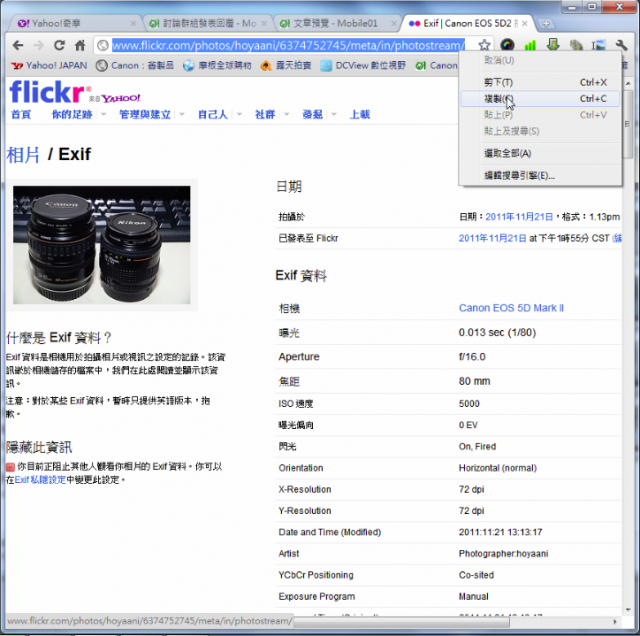
Task: Click the Exposure Program Manual value
Action: pyautogui.click(x=473, y=596)
